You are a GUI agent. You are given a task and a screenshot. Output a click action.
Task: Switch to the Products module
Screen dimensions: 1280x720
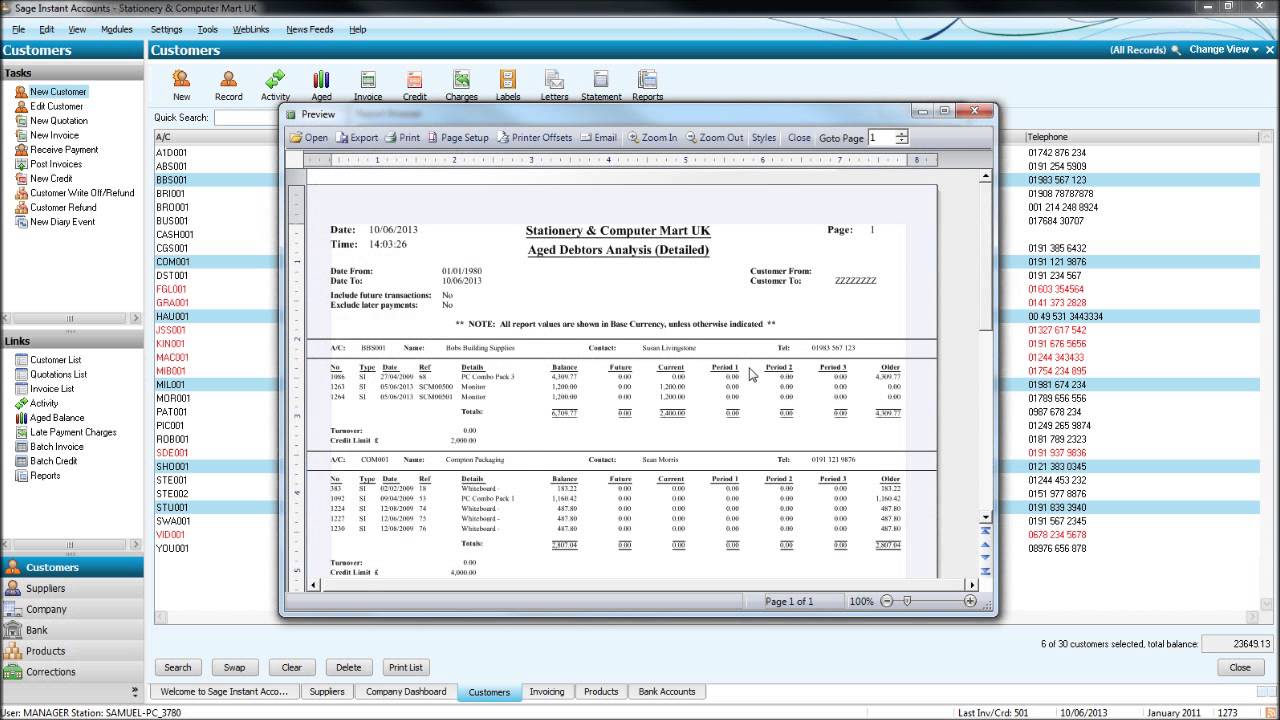pos(72,651)
